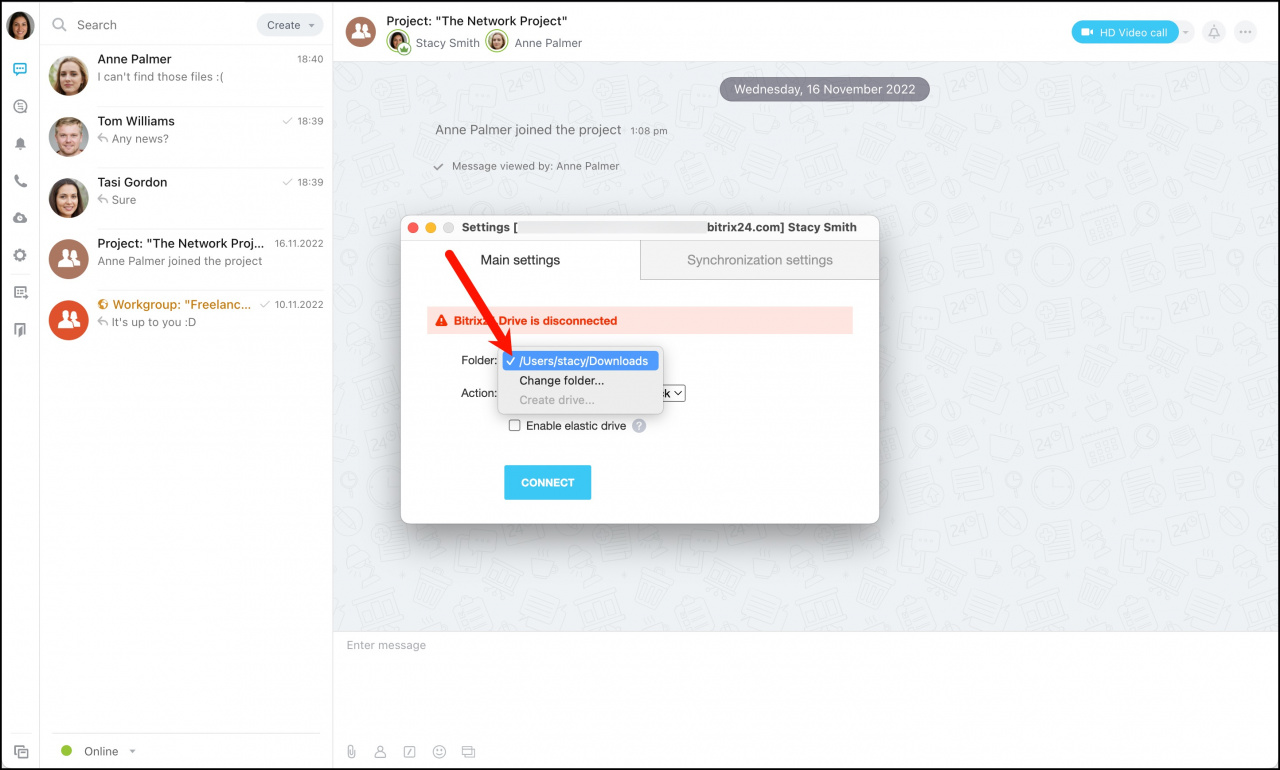The width and height of the screenshot is (1280, 770).
Task: Open notifications bell in left sidebar
Action: [20, 144]
